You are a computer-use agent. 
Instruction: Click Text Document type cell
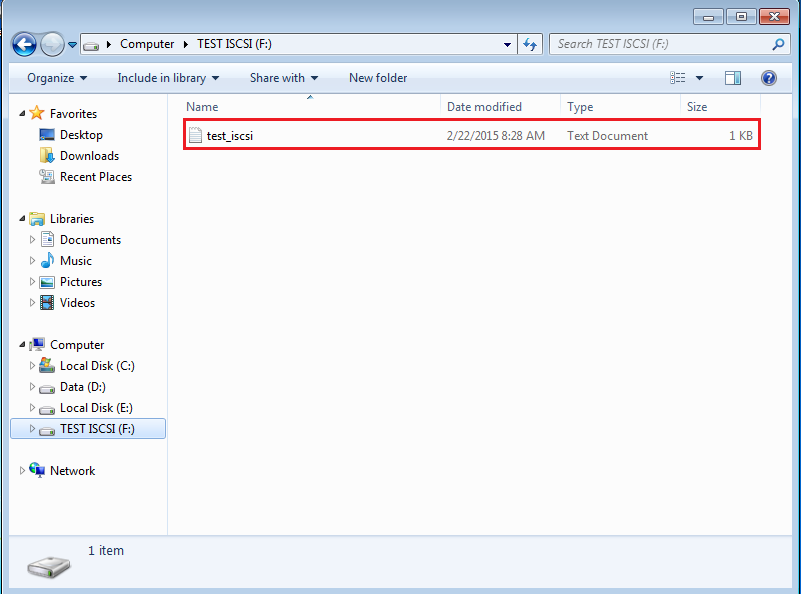tap(607, 136)
